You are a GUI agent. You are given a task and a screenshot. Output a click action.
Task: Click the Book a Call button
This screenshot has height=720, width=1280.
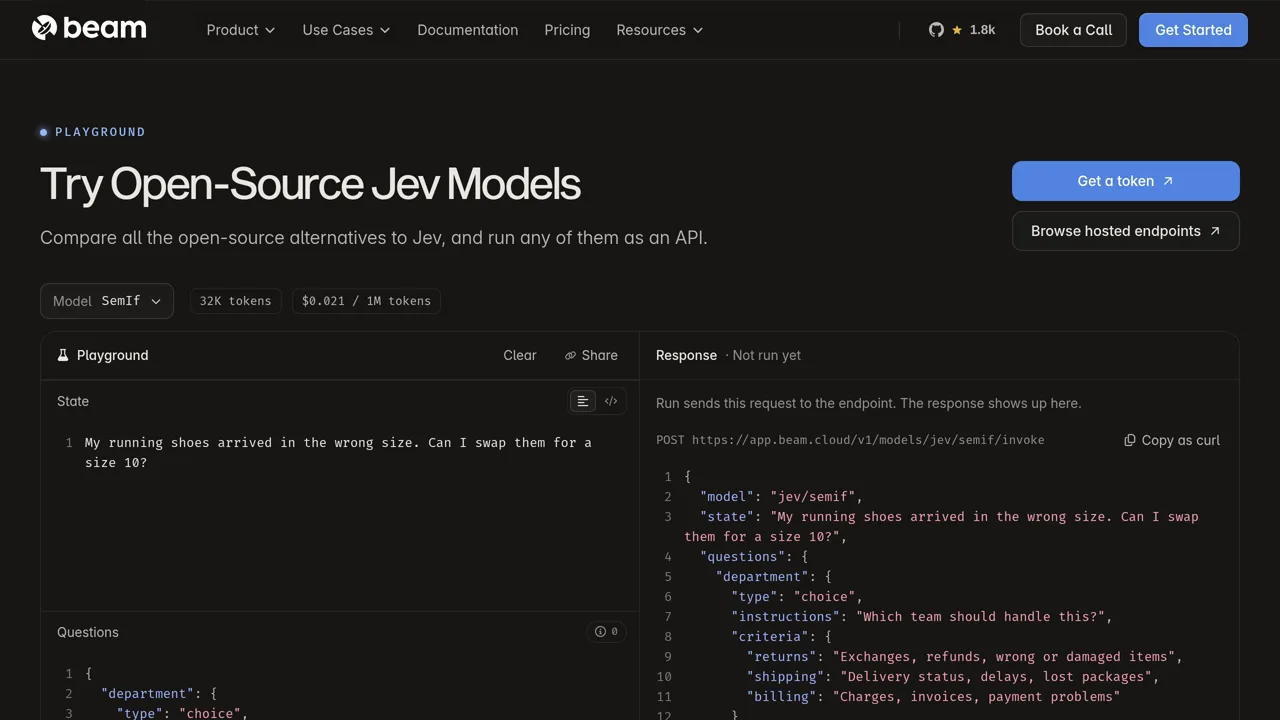pos(1074,30)
